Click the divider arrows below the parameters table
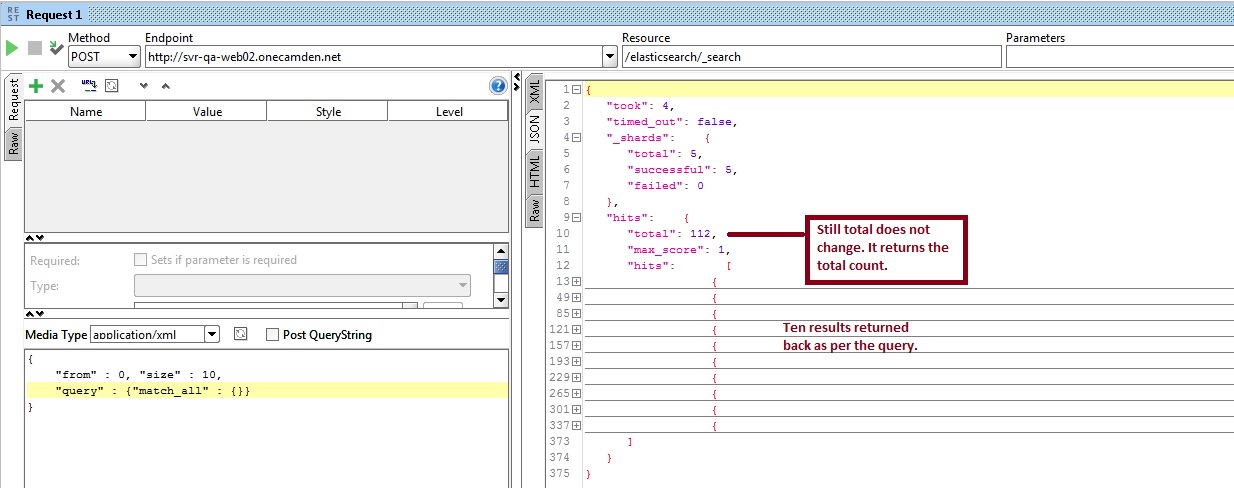 click(x=34, y=237)
